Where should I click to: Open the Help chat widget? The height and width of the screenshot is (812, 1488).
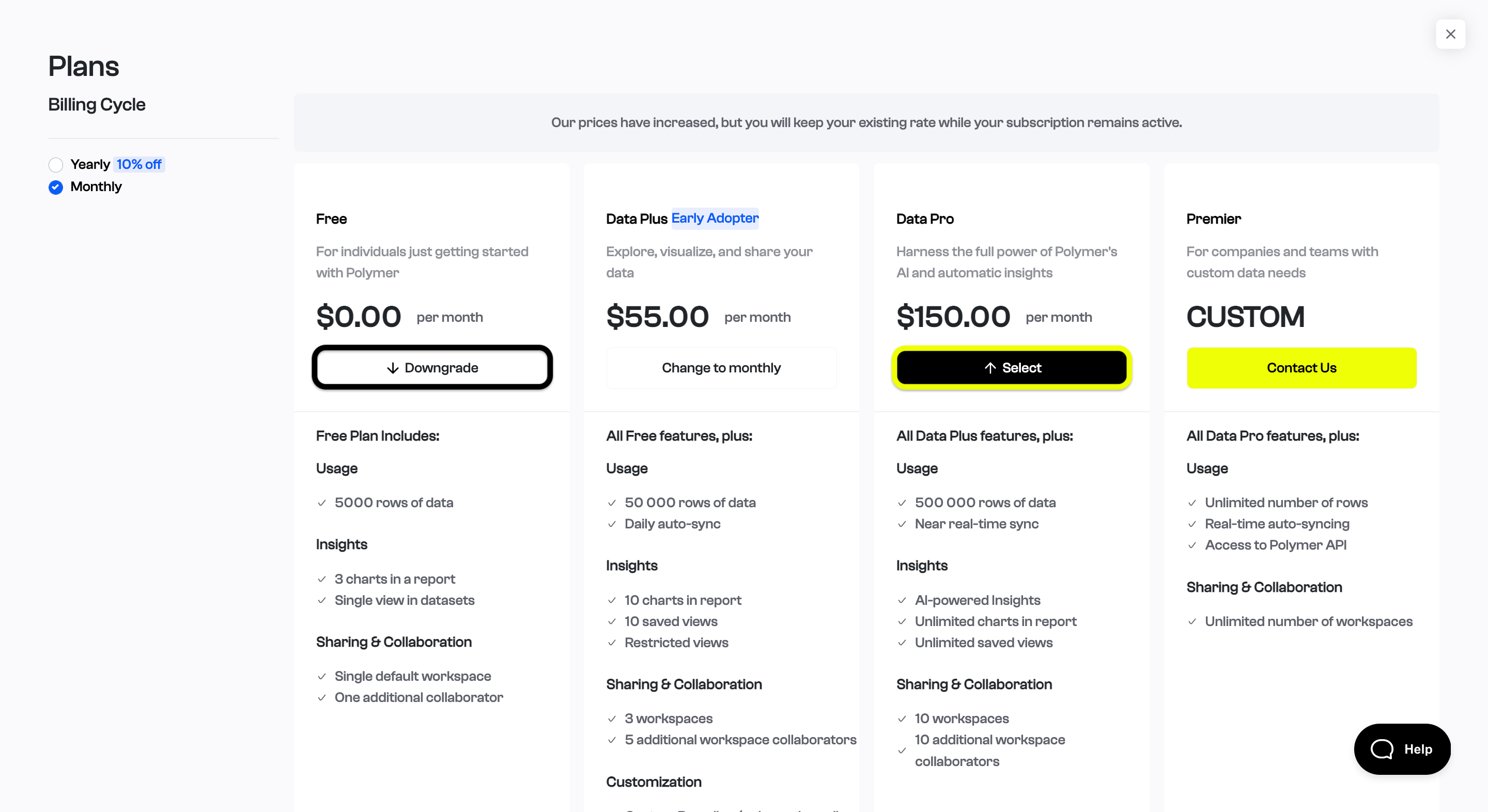pyautogui.click(x=1402, y=748)
